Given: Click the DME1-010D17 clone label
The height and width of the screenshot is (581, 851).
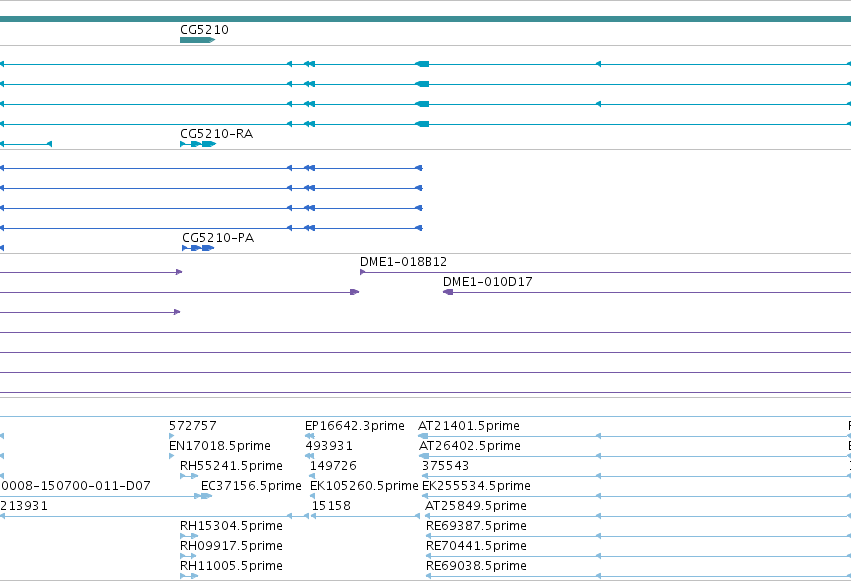Looking at the screenshot, I should (x=487, y=282).
